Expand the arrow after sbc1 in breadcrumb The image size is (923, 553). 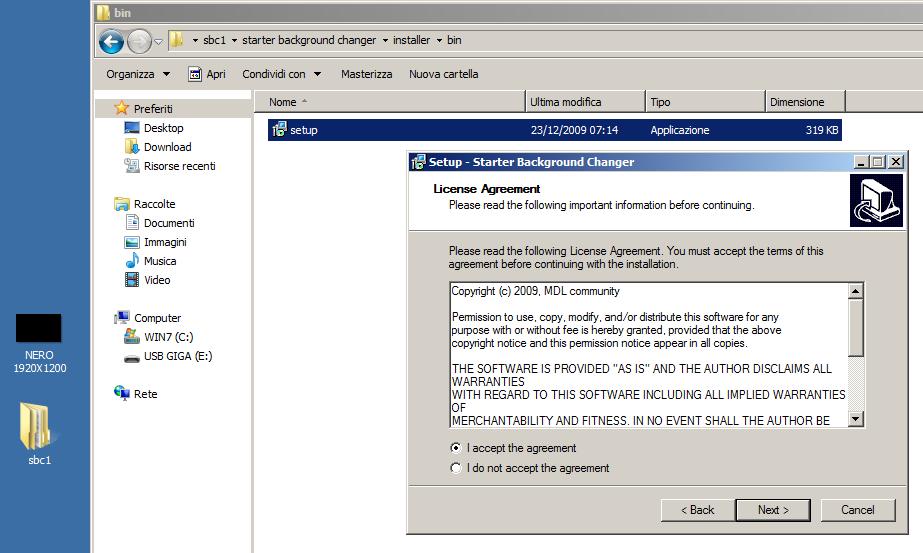point(234,41)
